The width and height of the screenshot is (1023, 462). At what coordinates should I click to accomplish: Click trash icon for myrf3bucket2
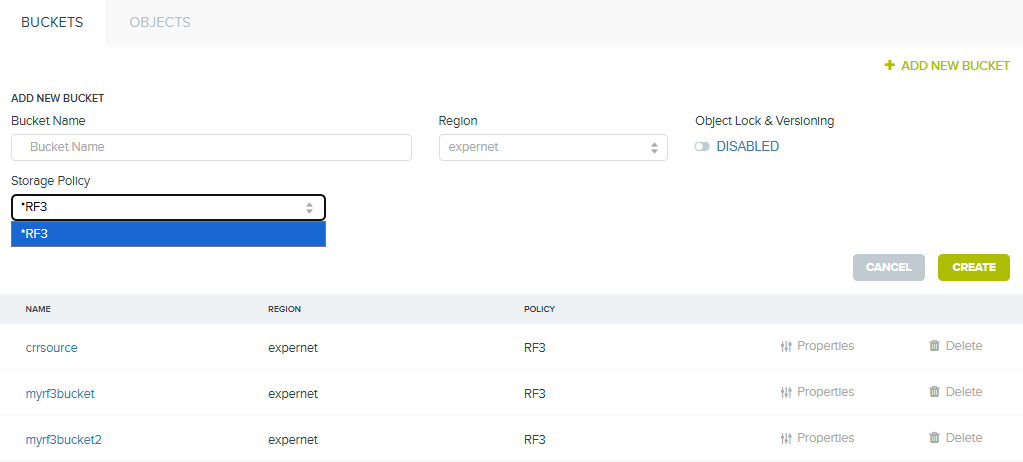point(934,438)
